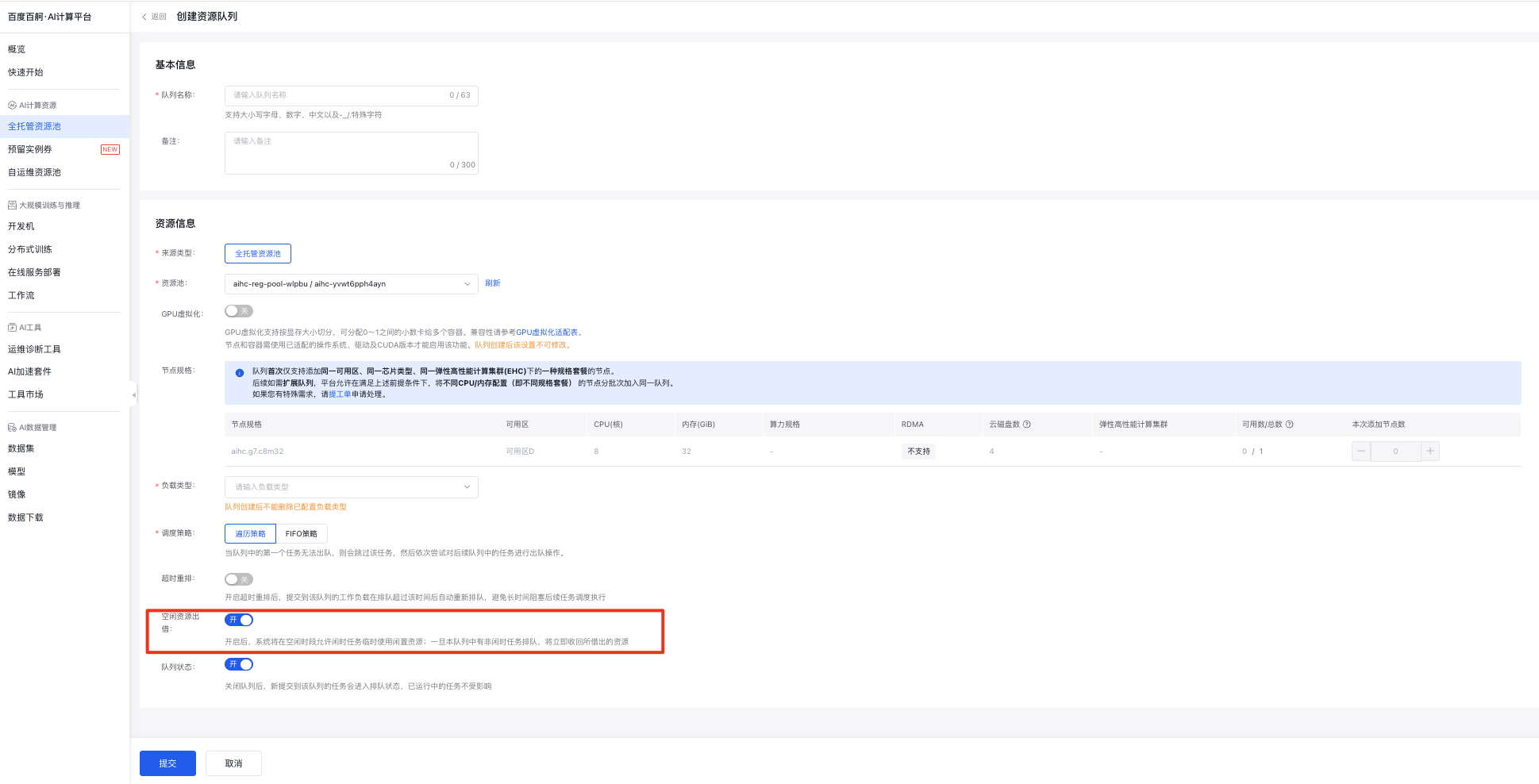The height and width of the screenshot is (784, 1539).
Task: Click the minus icon to decrease node count
Action: [1361, 452]
